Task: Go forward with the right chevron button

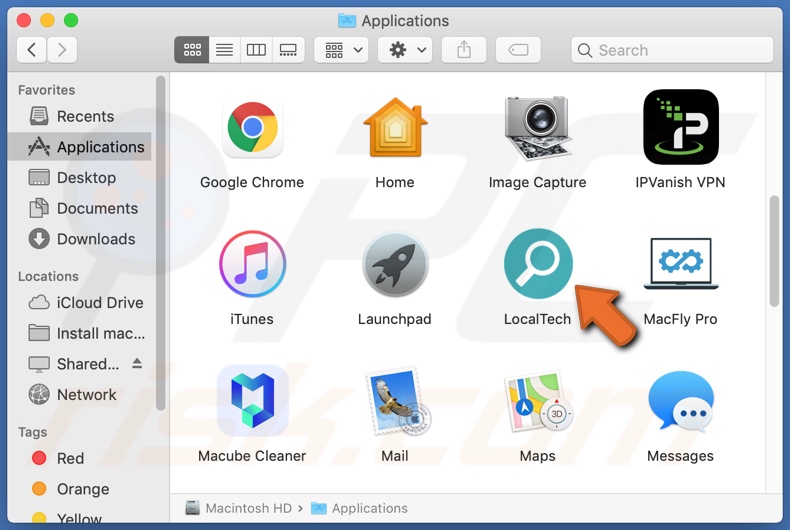Action: point(62,50)
